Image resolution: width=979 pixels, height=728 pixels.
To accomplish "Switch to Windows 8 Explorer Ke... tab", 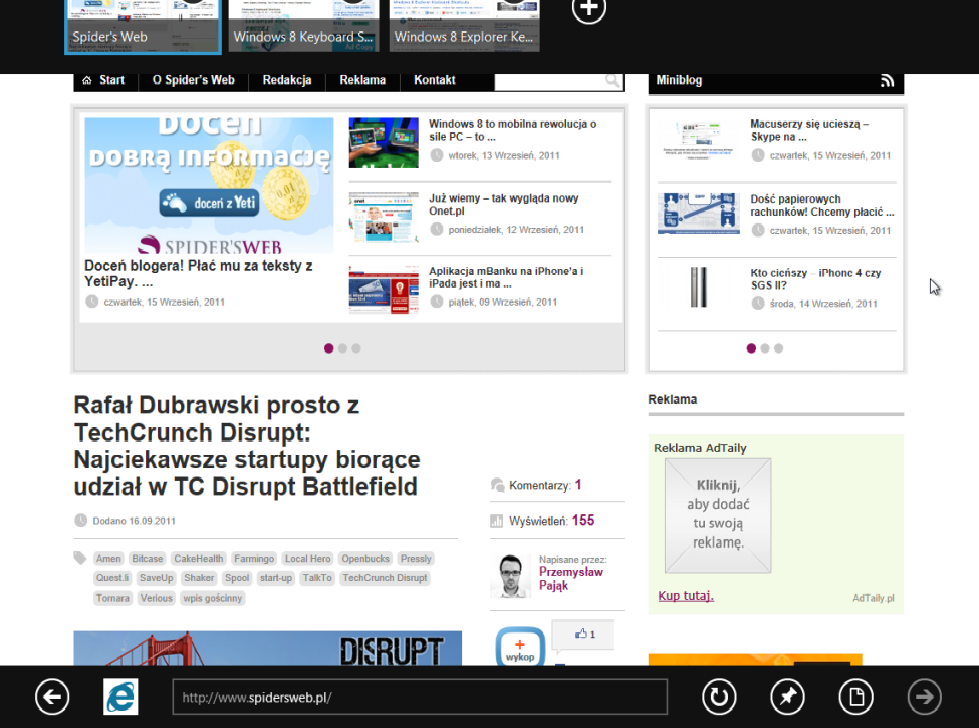I will pos(465,26).
